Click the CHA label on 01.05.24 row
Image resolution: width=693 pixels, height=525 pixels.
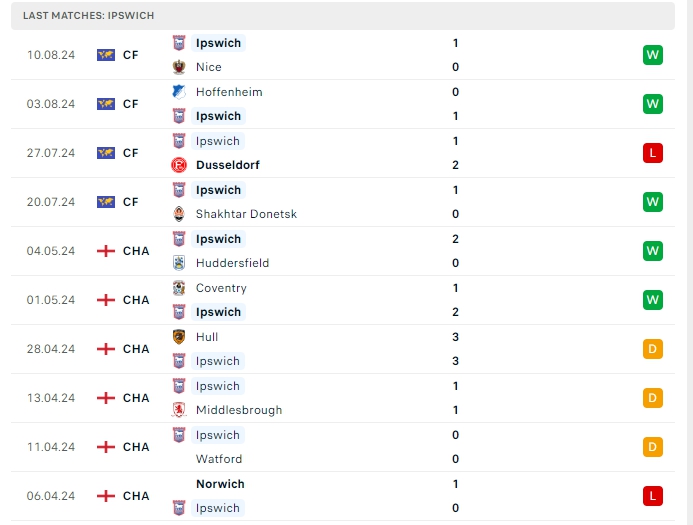click(136, 300)
